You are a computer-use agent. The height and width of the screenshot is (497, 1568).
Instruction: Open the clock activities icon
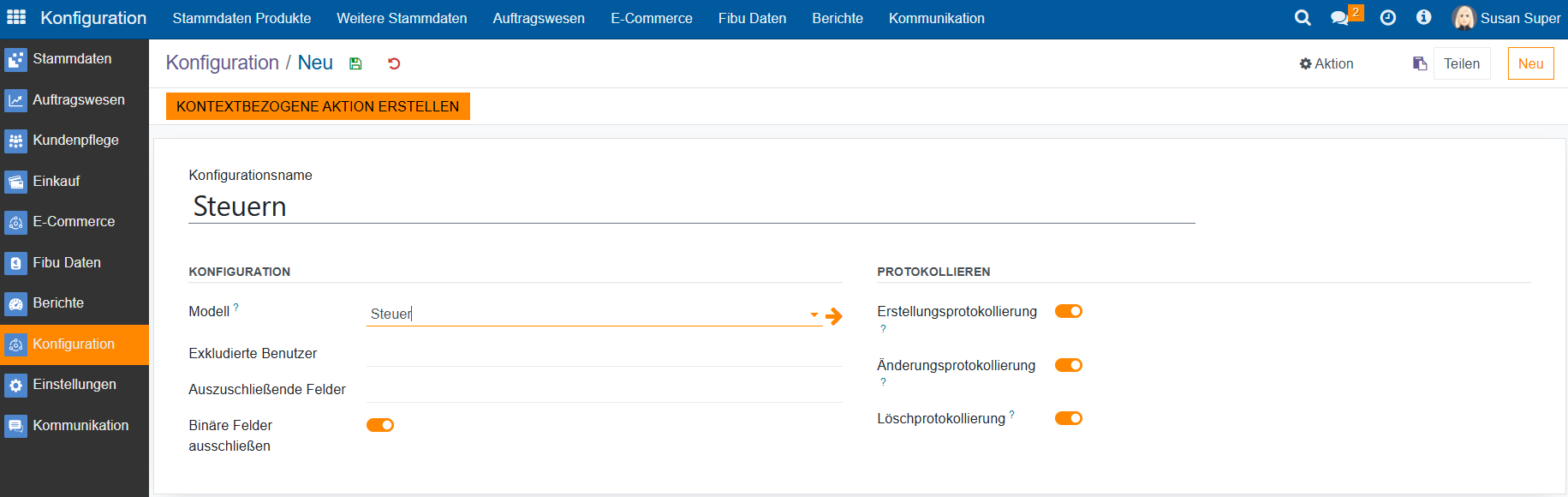click(1388, 18)
